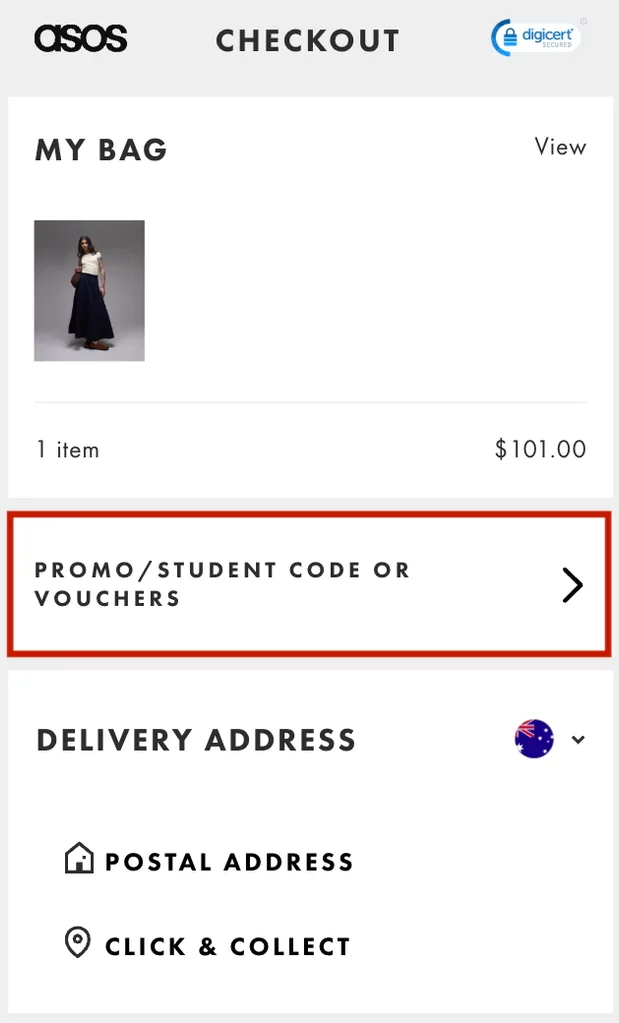The image size is (619, 1023).
Task: Click the Click & Collect location pin icon
Action: click(x=77, y=941)
